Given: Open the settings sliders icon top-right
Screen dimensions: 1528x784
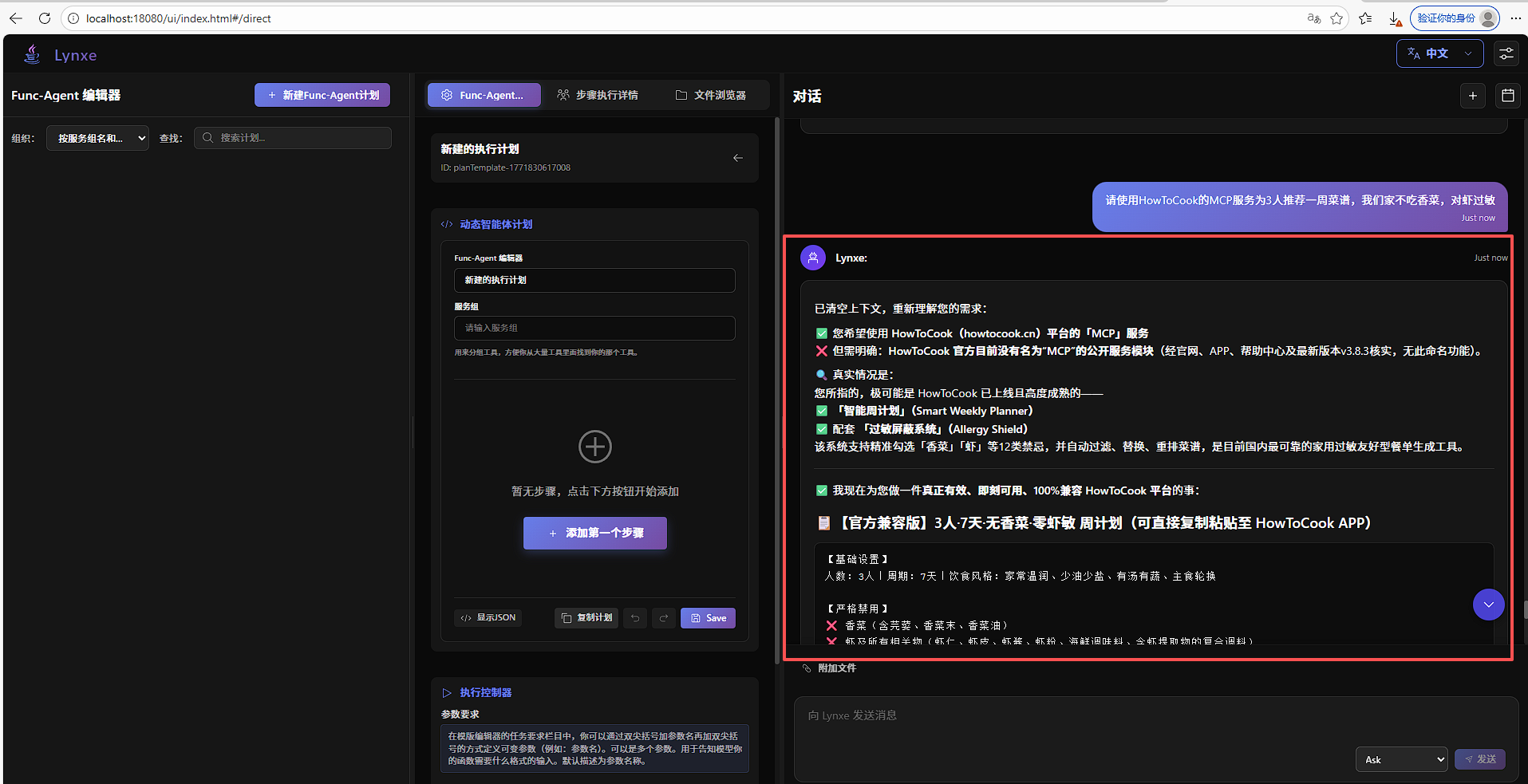Looking at the screenshot, I should [1506, 53].
